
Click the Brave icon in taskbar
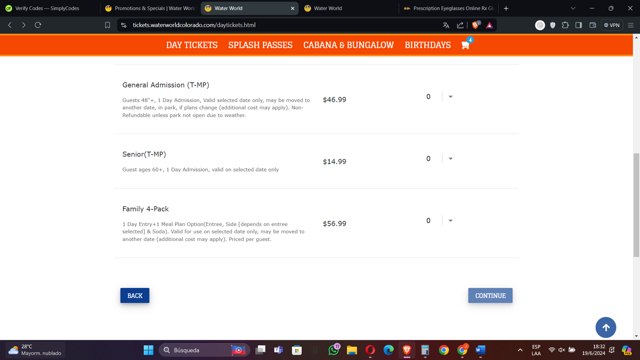point(407,350)
